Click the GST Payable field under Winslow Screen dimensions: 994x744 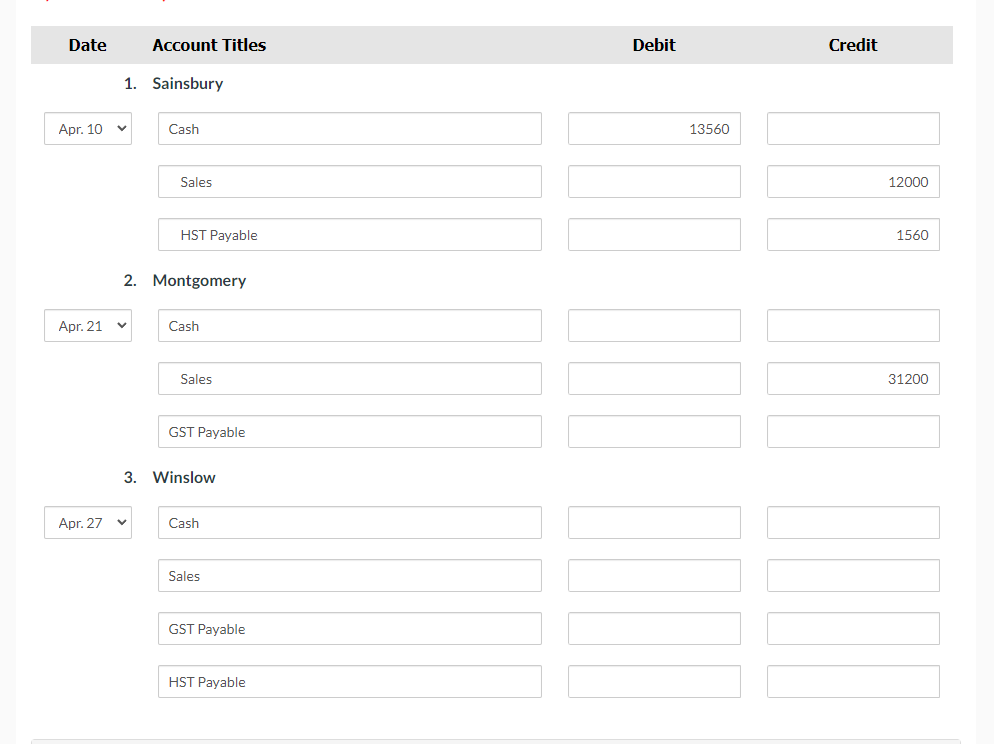[x=349, y=628]
